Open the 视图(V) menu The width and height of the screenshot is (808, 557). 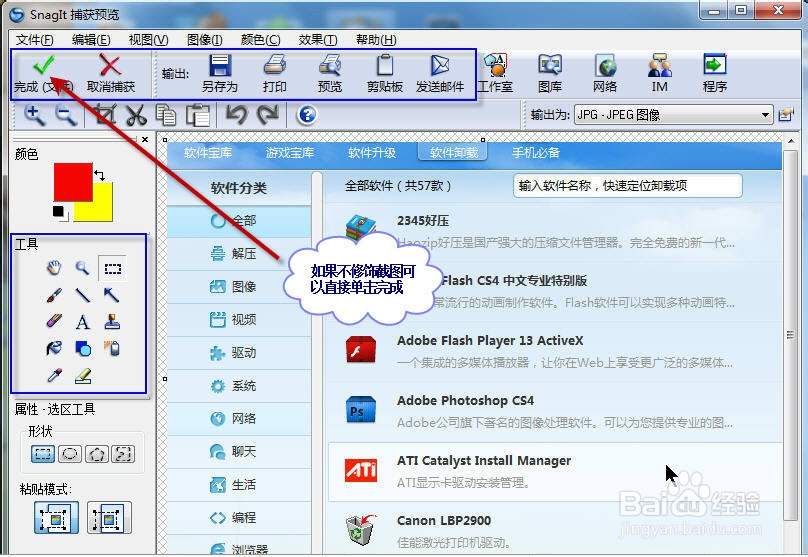click(x=148, y=40)
